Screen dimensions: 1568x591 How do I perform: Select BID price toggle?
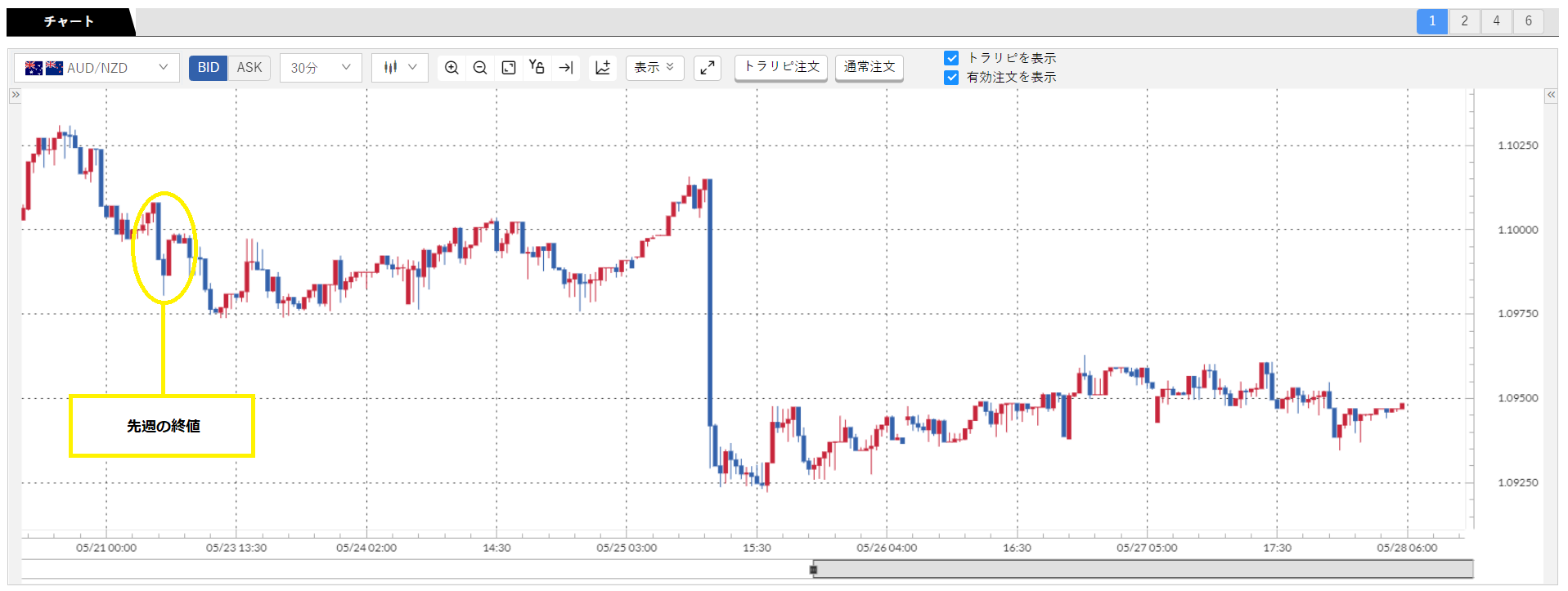[x=208, y=68]
